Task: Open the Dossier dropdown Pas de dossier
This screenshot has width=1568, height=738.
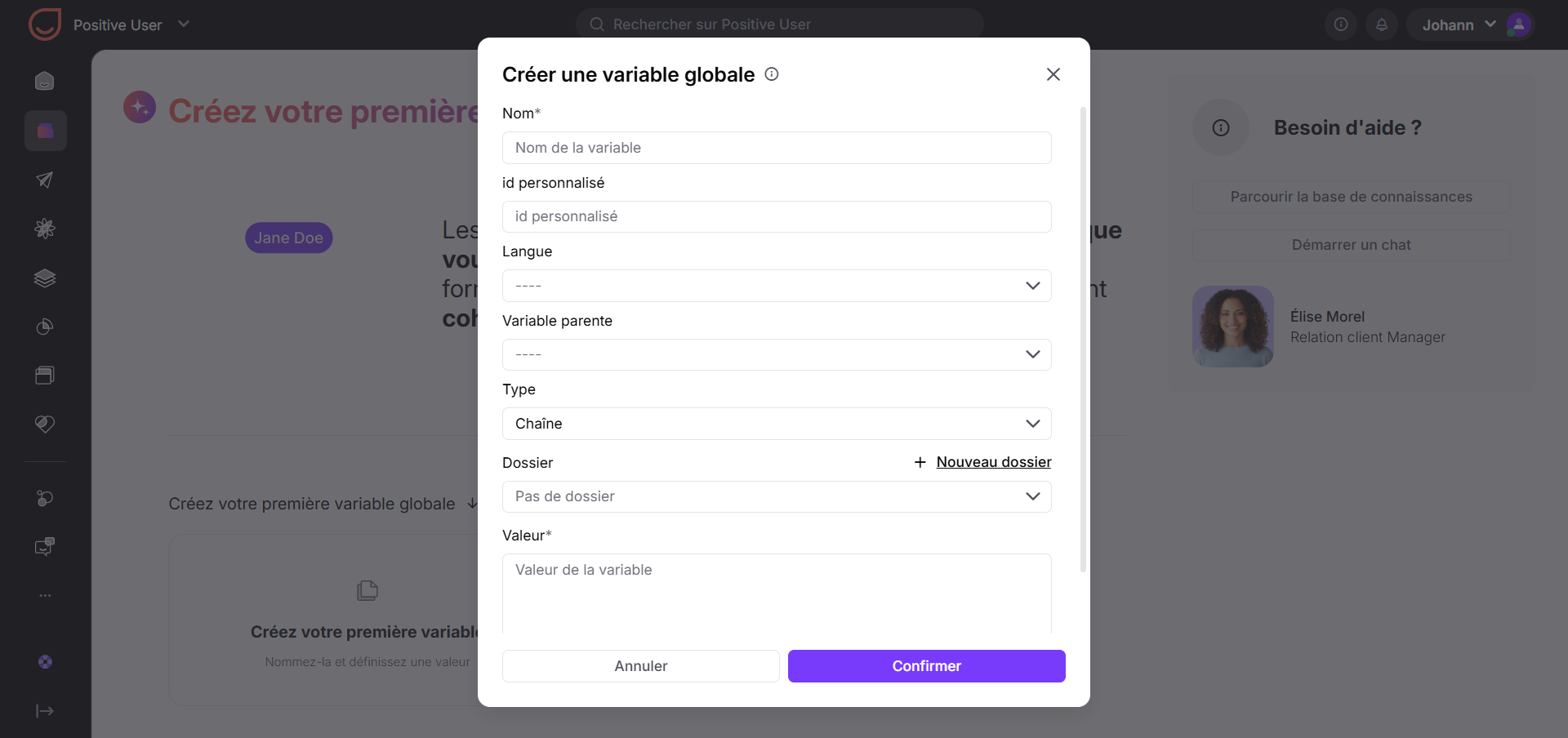Action: click(x=777, y=496)
